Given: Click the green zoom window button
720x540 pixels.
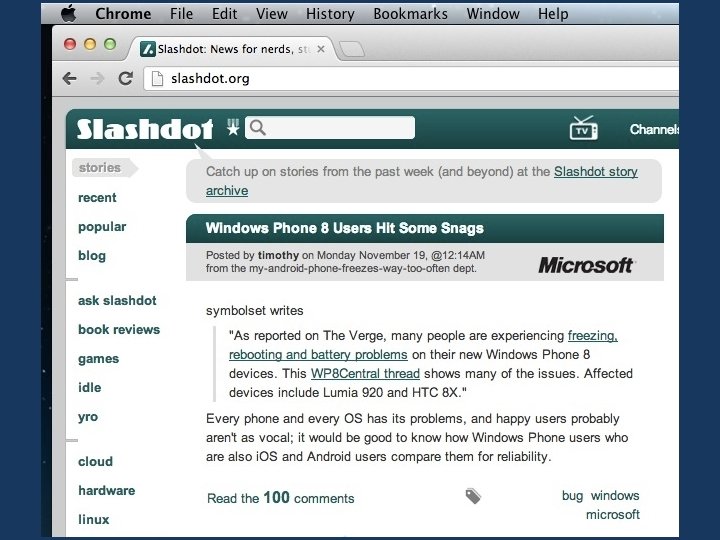Looking at the screenshot, I should click(110, 44).
